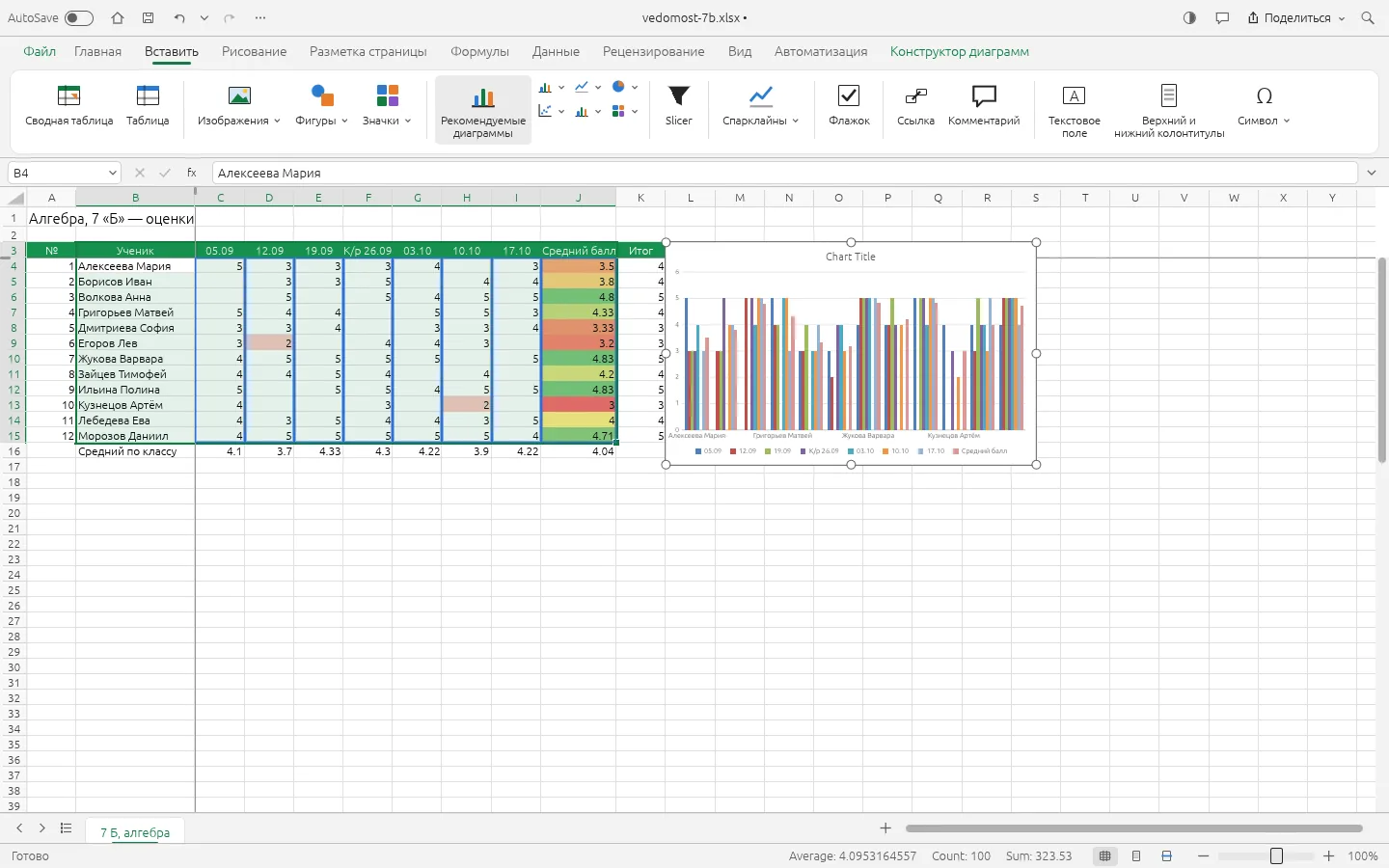Click the horizontal scrollbar
This screenshot has height=868, width=1389.
(x=1133, y=828)
